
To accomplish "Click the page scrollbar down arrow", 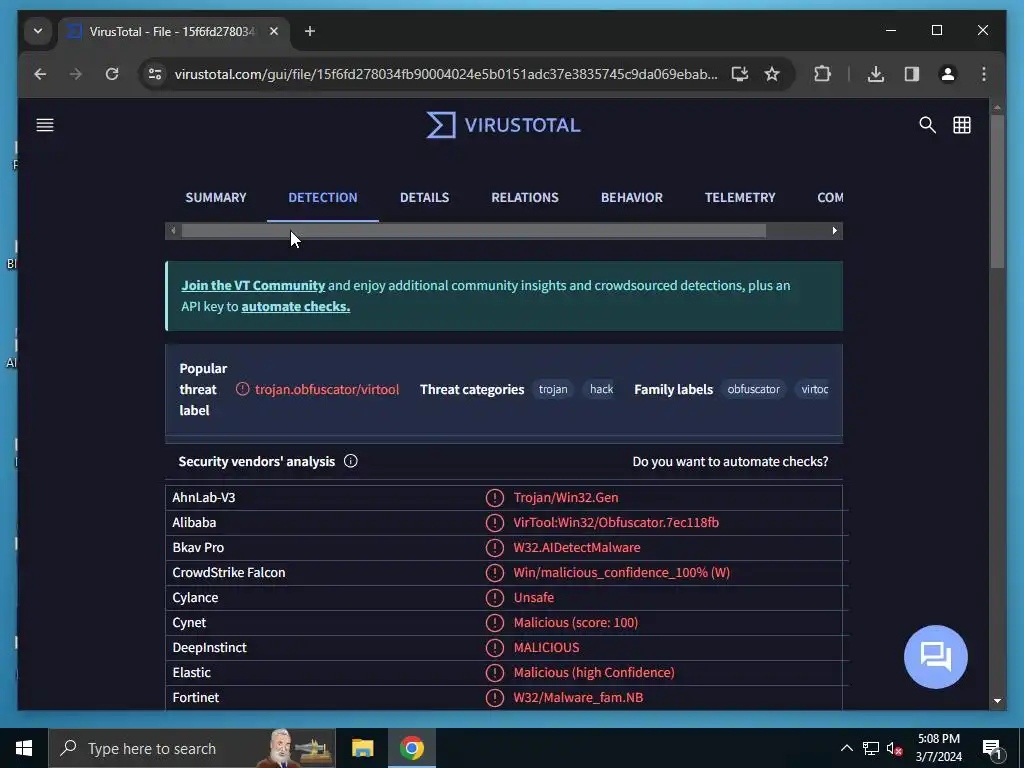I will [997, 701].
